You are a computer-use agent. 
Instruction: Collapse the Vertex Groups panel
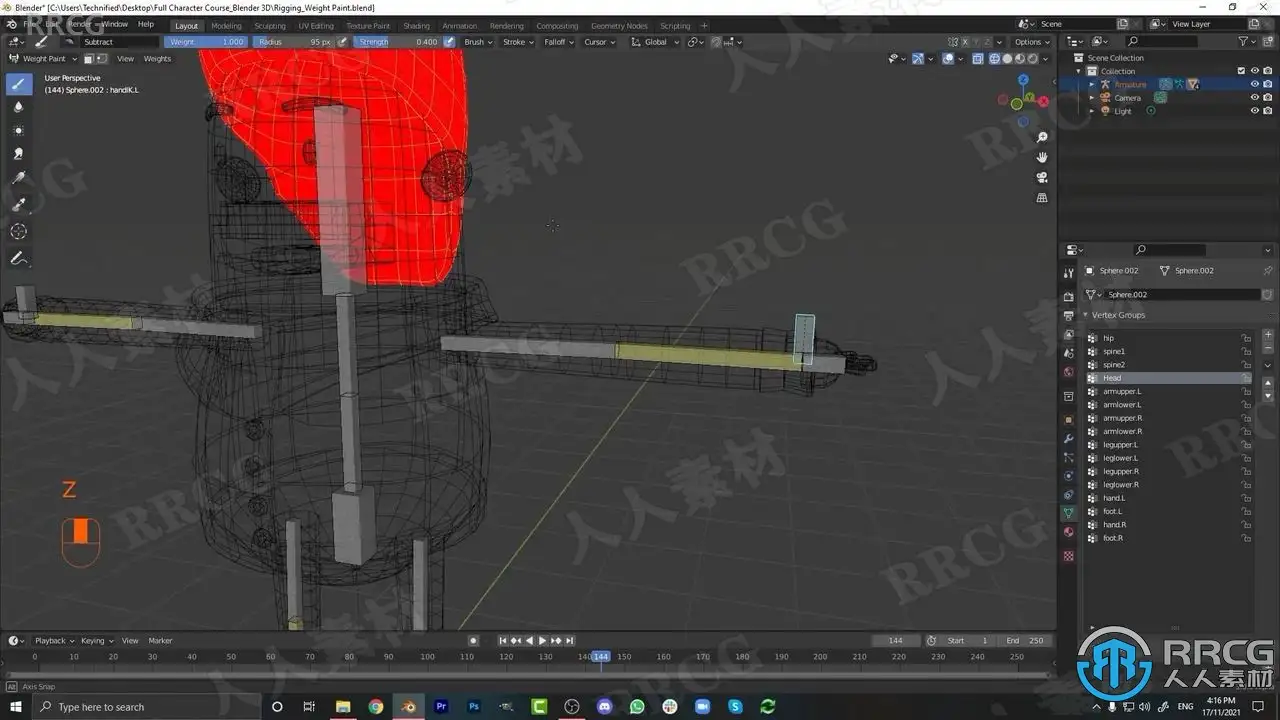coord(1086,315)
